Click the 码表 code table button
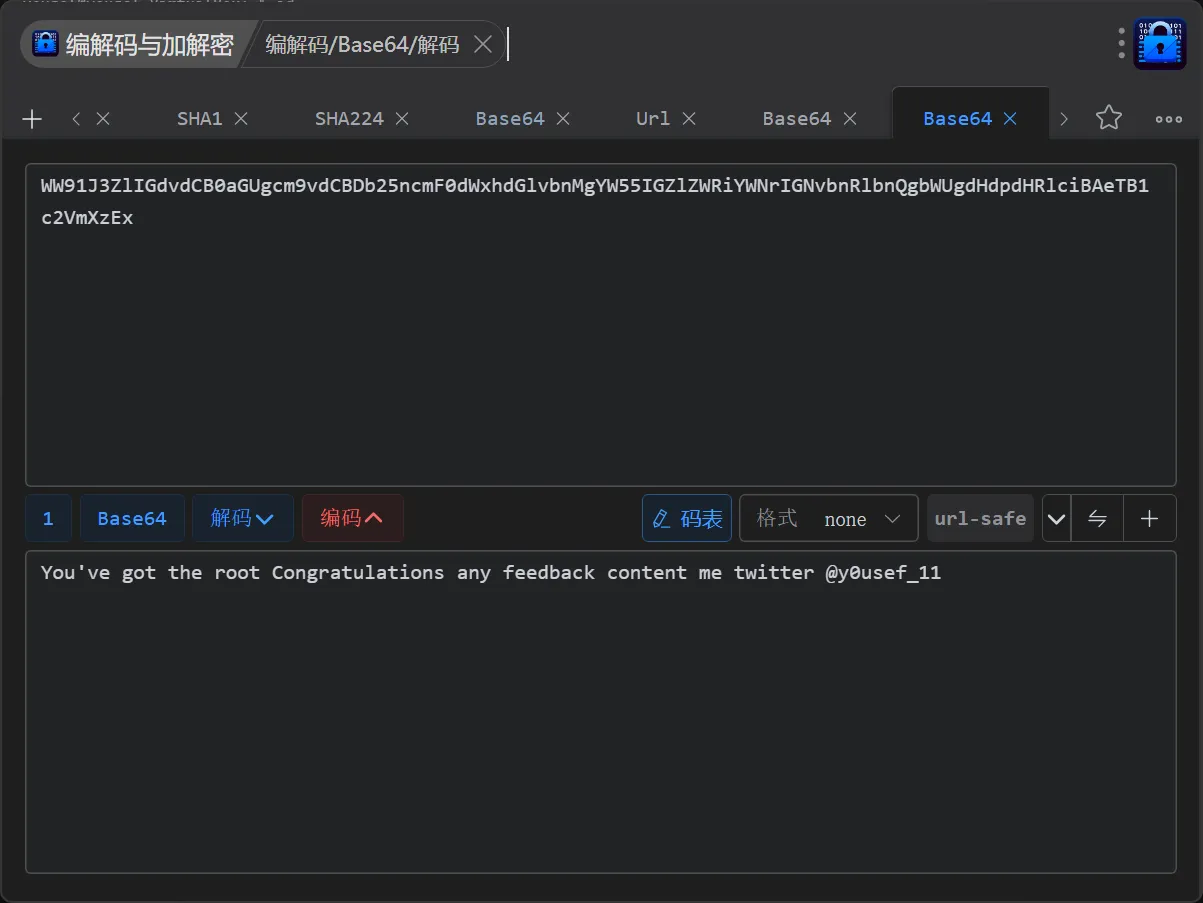 [687, 518]
